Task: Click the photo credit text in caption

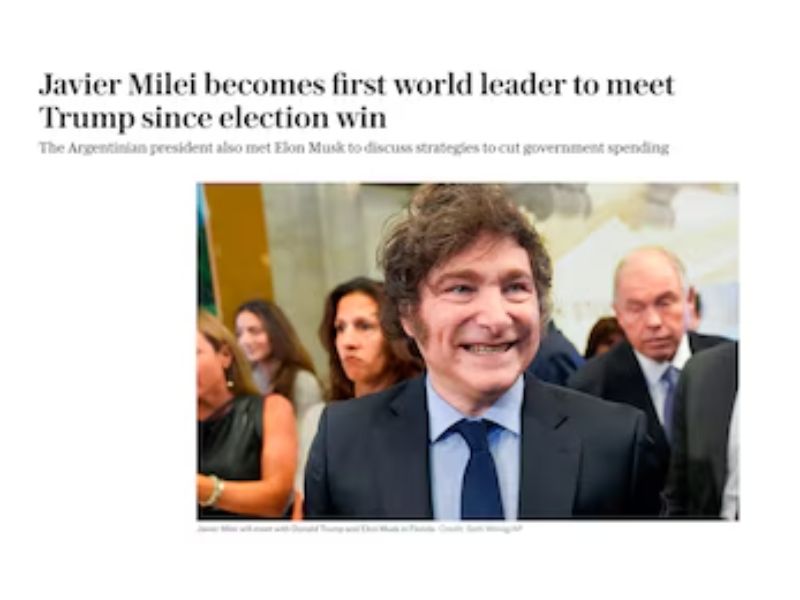Action: [481, 529]
